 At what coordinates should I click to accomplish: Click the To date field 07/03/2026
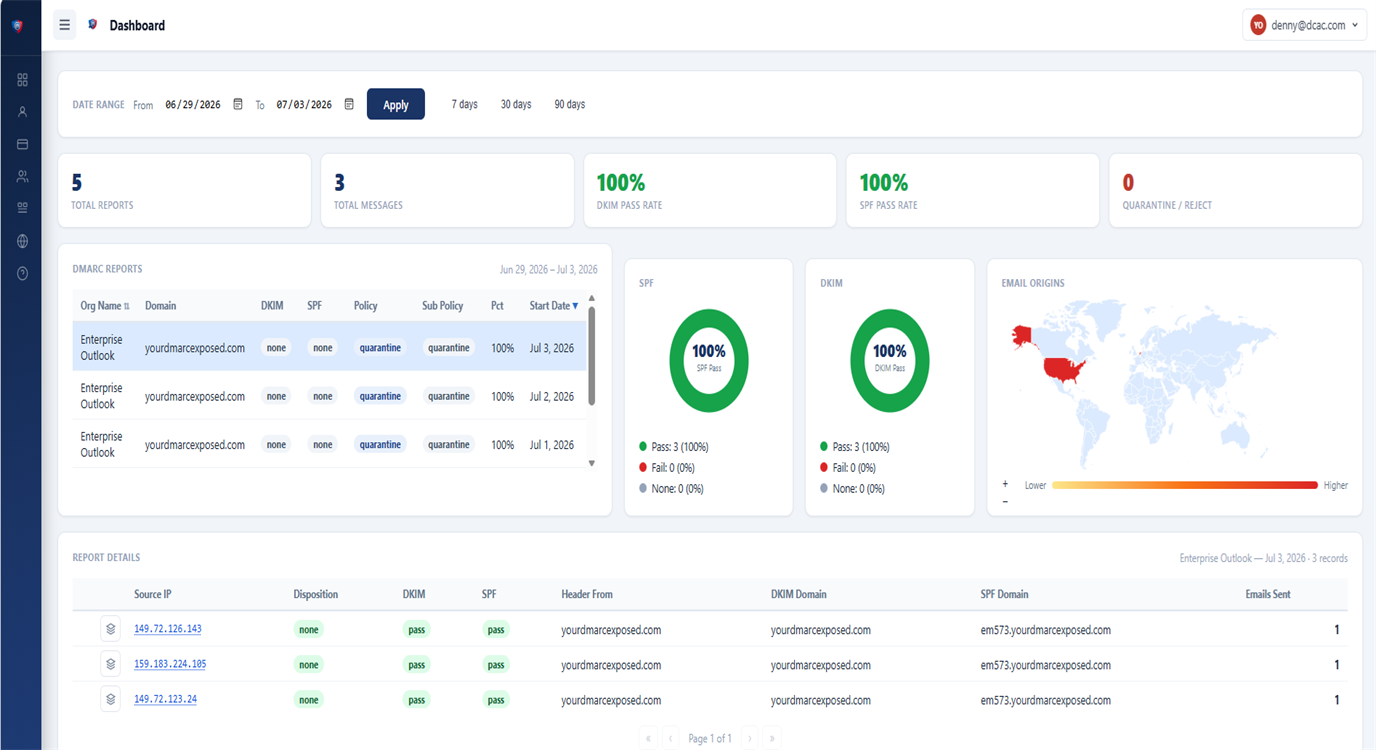[304, 104]
